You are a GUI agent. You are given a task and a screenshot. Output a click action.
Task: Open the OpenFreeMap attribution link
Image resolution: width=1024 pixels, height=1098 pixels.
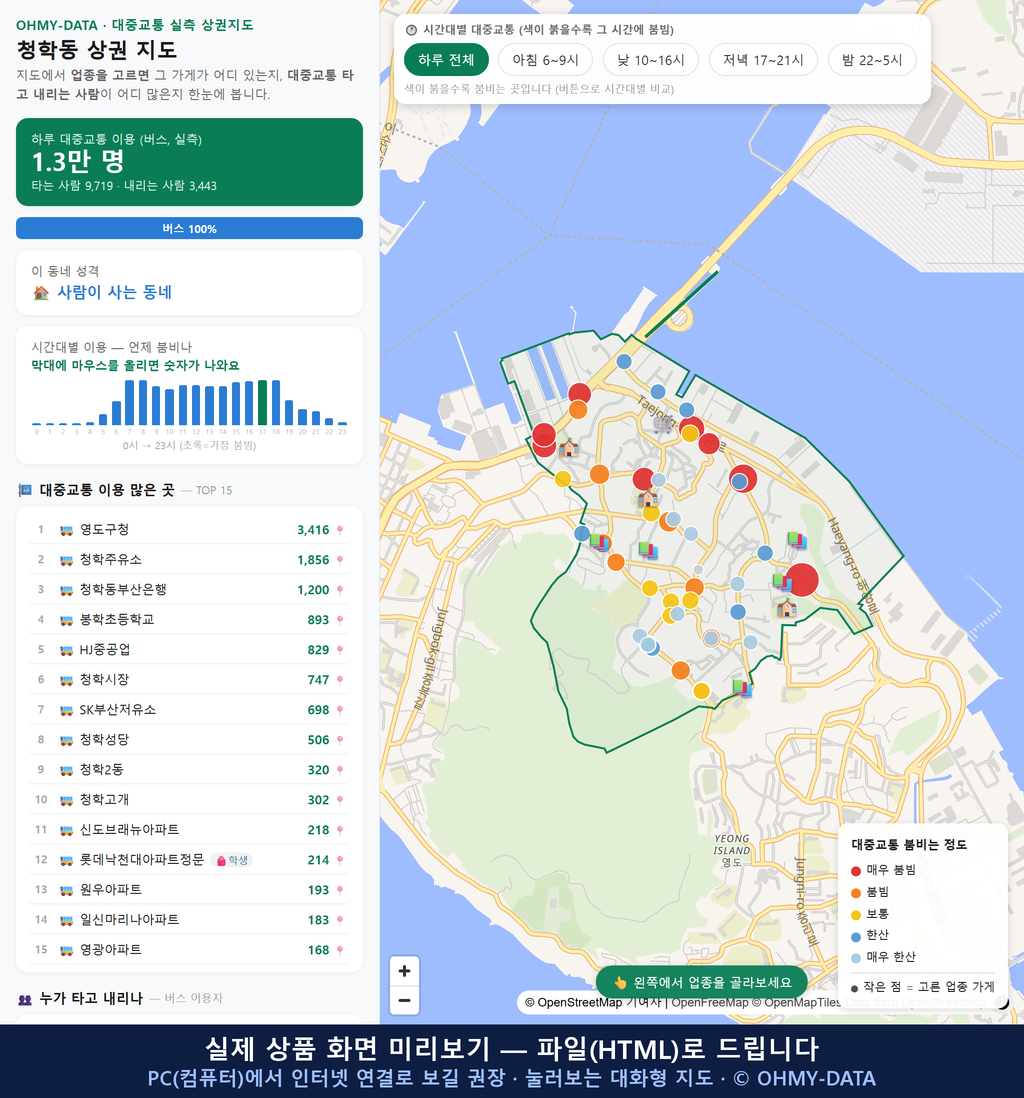[x=710, y=1002]
